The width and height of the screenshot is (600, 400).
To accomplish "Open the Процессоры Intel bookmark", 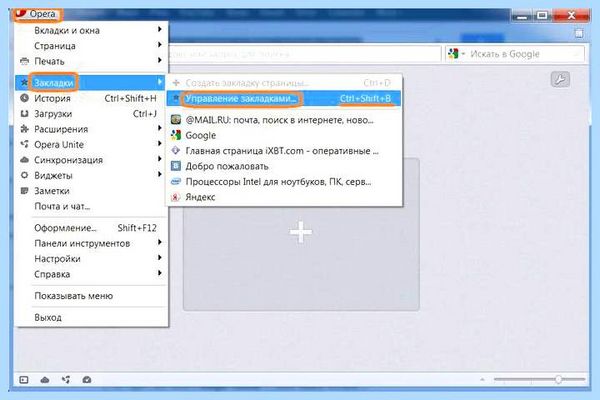I will pos(284,181).
